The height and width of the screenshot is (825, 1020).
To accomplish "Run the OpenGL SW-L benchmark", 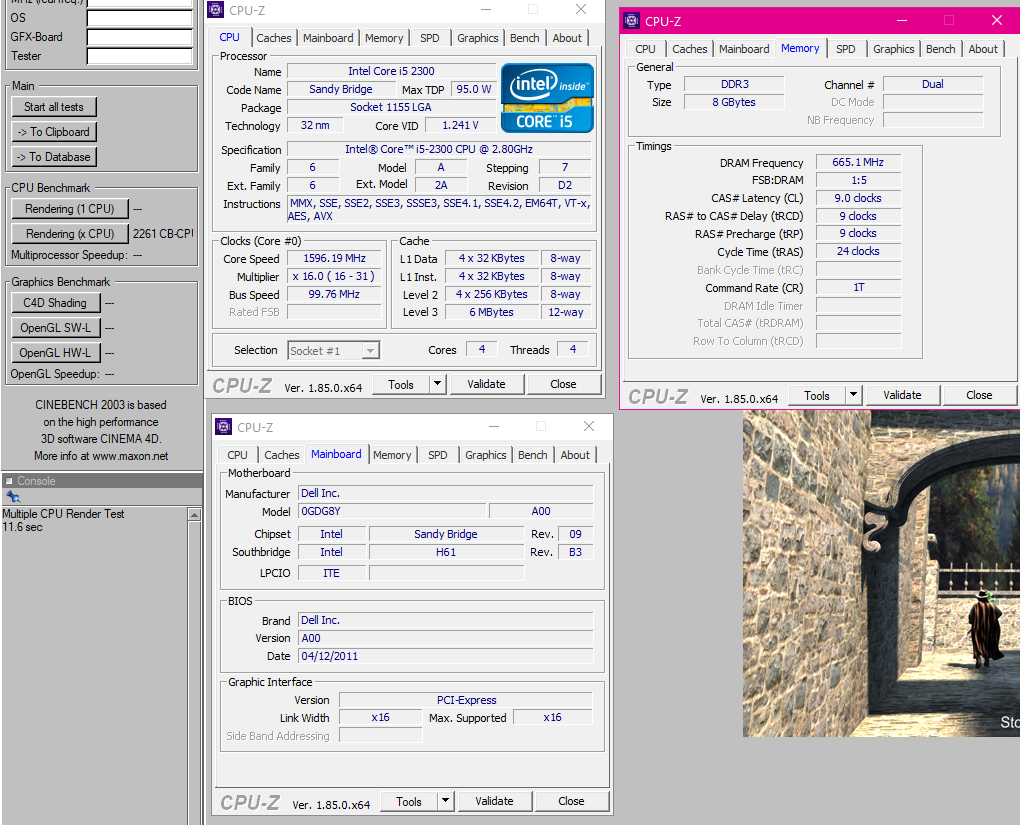I will (x=55, y=328).
